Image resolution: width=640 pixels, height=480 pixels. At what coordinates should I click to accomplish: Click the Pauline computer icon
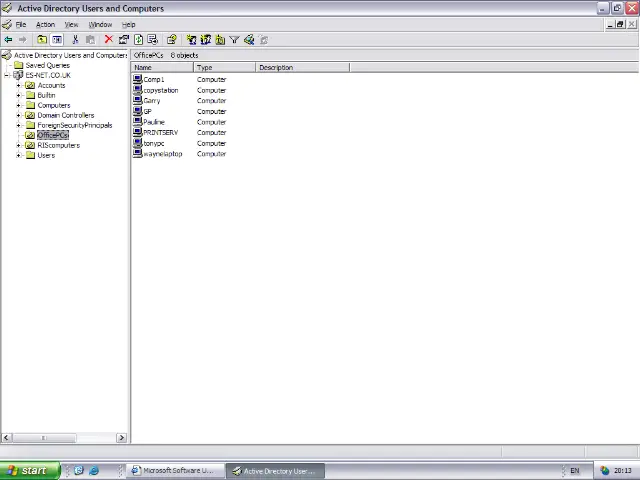tap(138, 122)
